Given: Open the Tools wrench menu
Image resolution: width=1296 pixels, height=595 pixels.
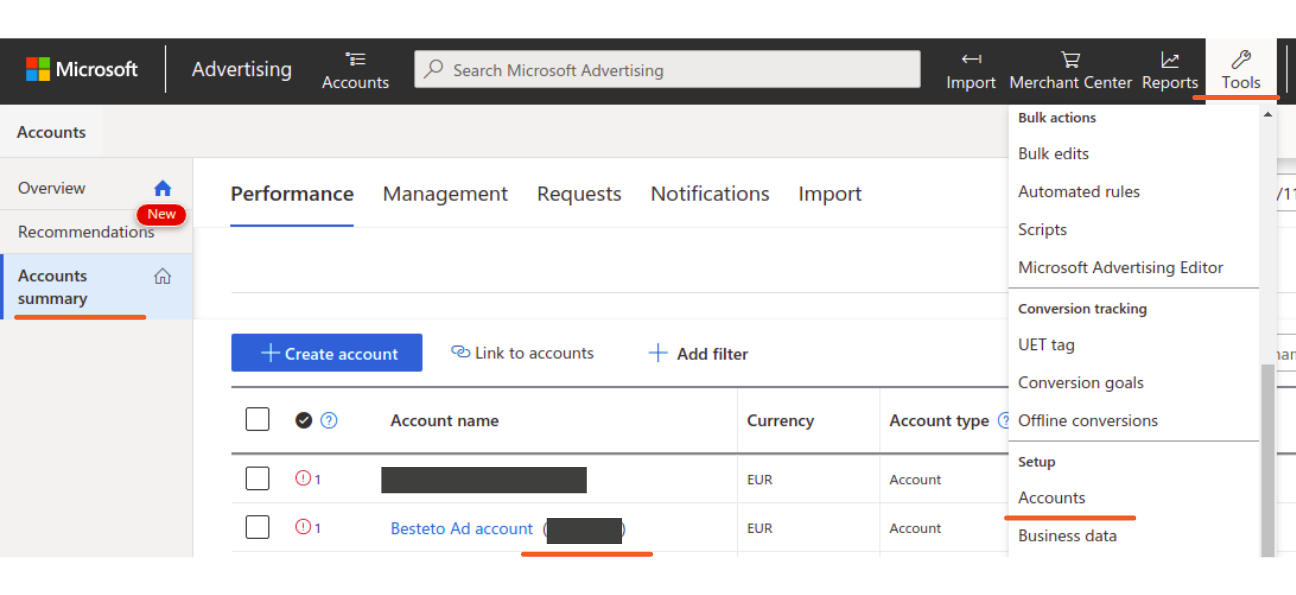Looking at the screenshot, I should (1241, 70).
